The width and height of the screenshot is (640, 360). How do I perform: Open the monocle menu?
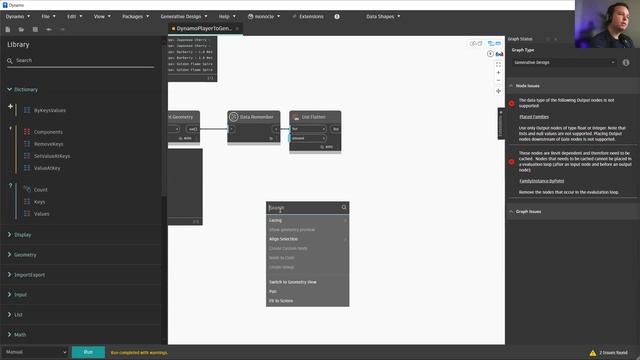coord(264,16)
